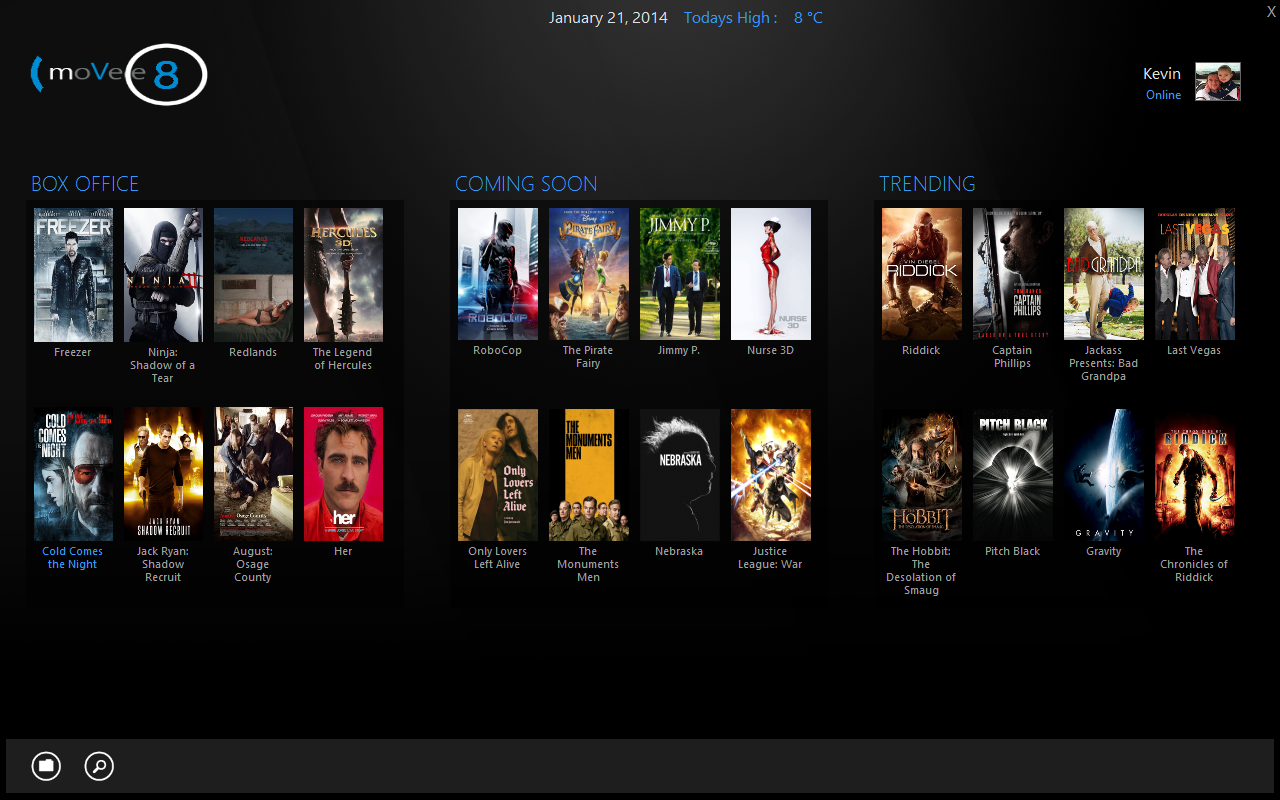Screen dimensions: 1280x800
Task: Click the Jimmy P. title text
Action: (679, 350)
